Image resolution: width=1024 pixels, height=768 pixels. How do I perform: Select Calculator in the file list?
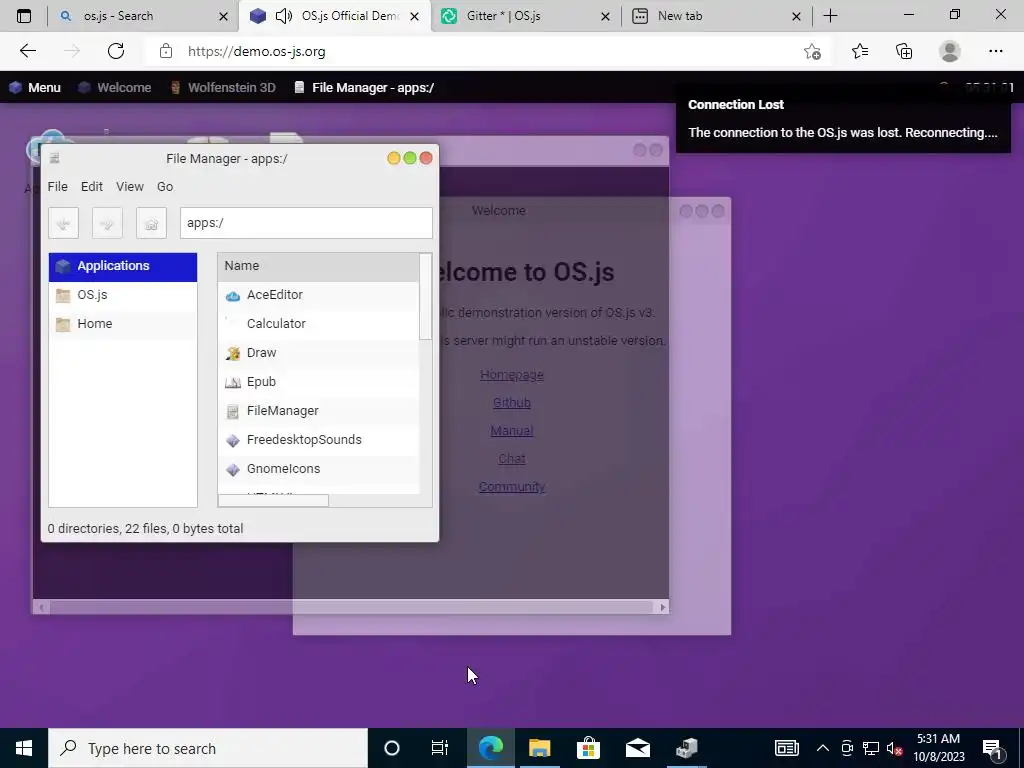[x=319, y=324]
